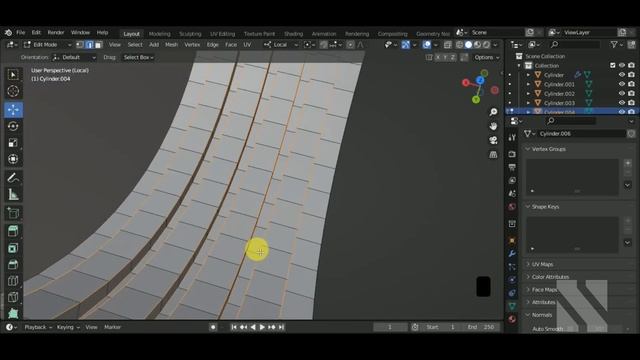
Task: Open the Tool properties tab
Action: 512,138
